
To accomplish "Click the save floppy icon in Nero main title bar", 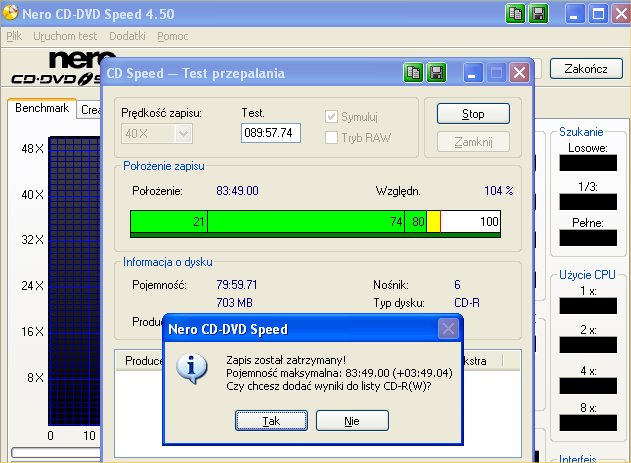I will pyautogui.click(x=538, y=14).
